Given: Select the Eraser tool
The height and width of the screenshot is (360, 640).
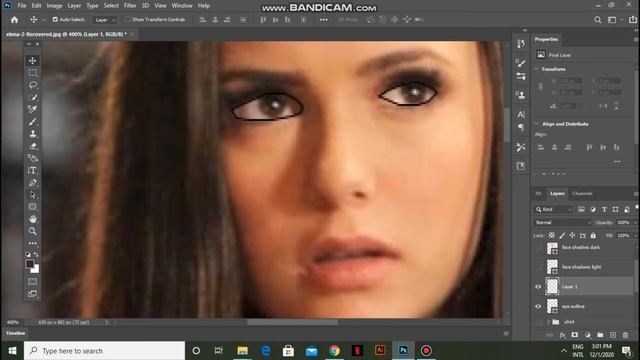Looking at the screenshot, I should click(33, 146).
